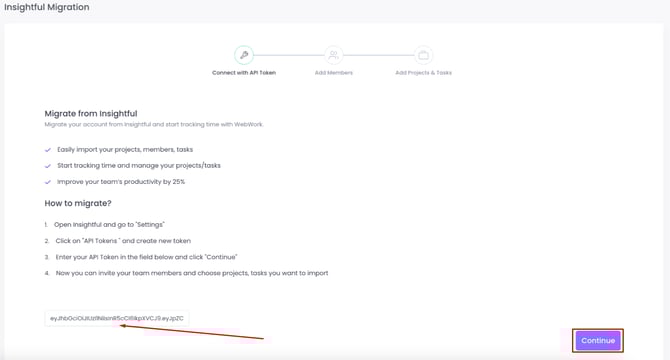Click the text Easily import your projects, members, tasks

point(125,149)
